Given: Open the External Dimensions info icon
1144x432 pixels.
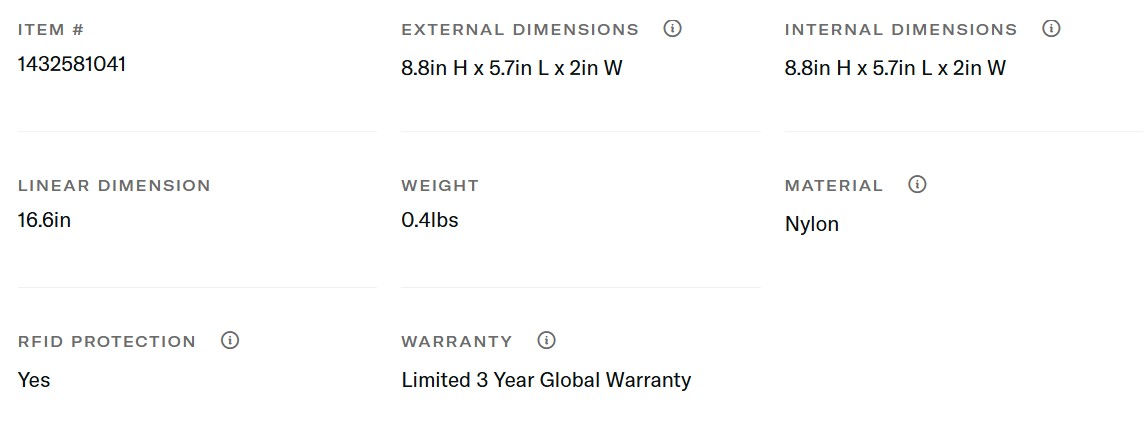Looking at the screenshot, I should tap(672, 28).
